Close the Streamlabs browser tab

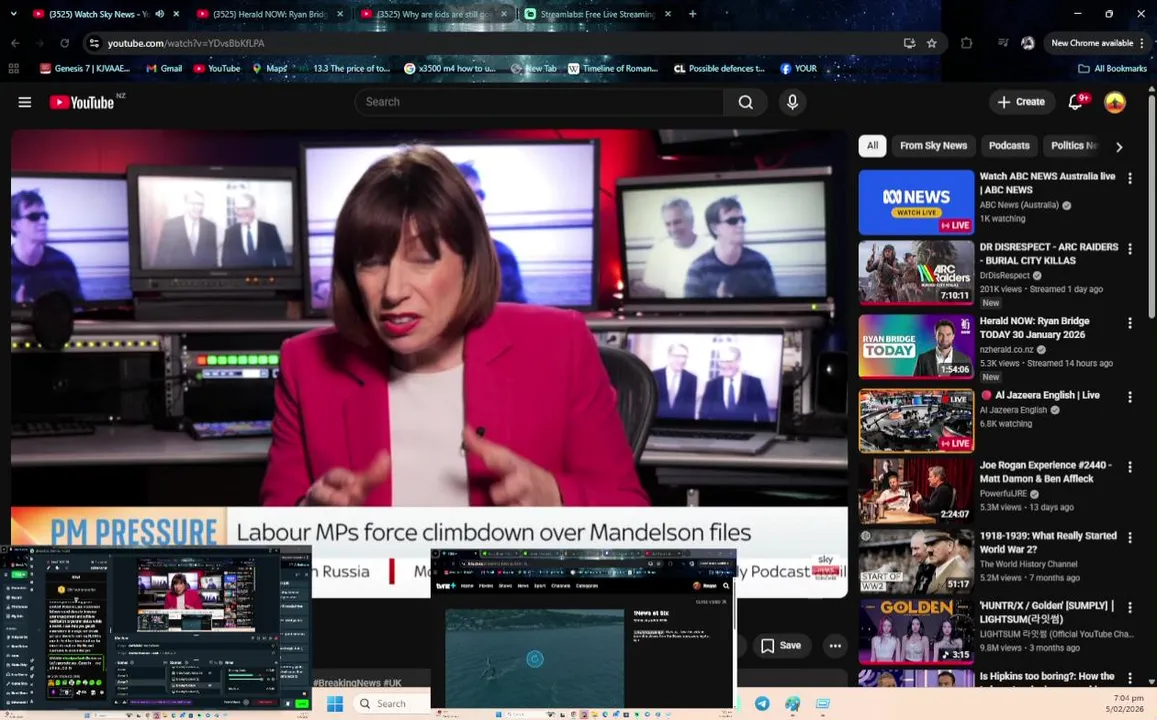tap(668, 14)
